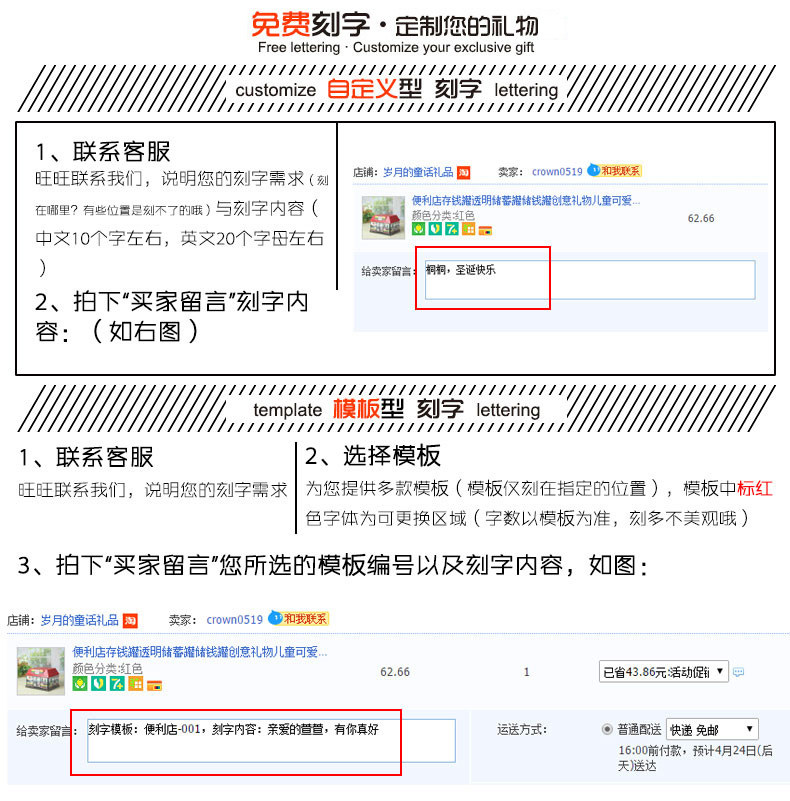This screenshot has width=790, height=801.
Task: Click the 和我联系 Wangwang icon in template section
Action: click(x=298, y=619)
